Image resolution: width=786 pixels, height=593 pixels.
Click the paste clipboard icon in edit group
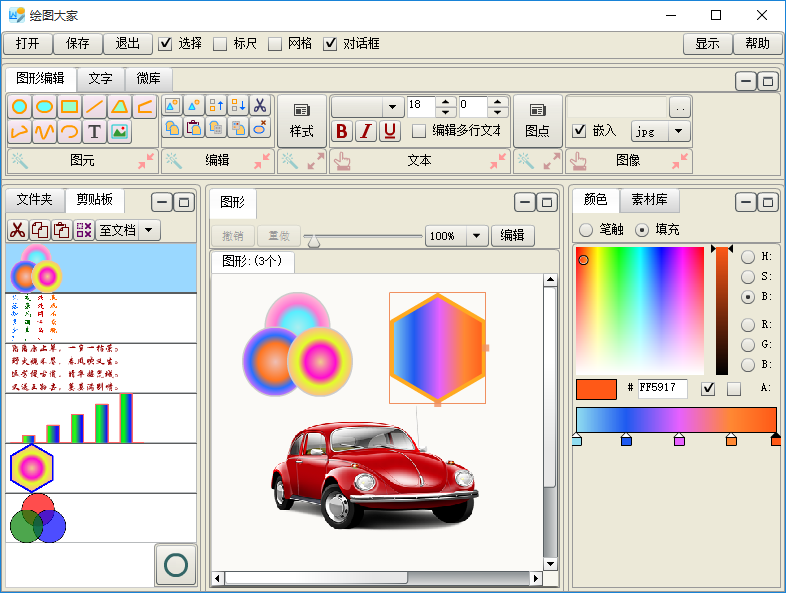pos(194,127)
